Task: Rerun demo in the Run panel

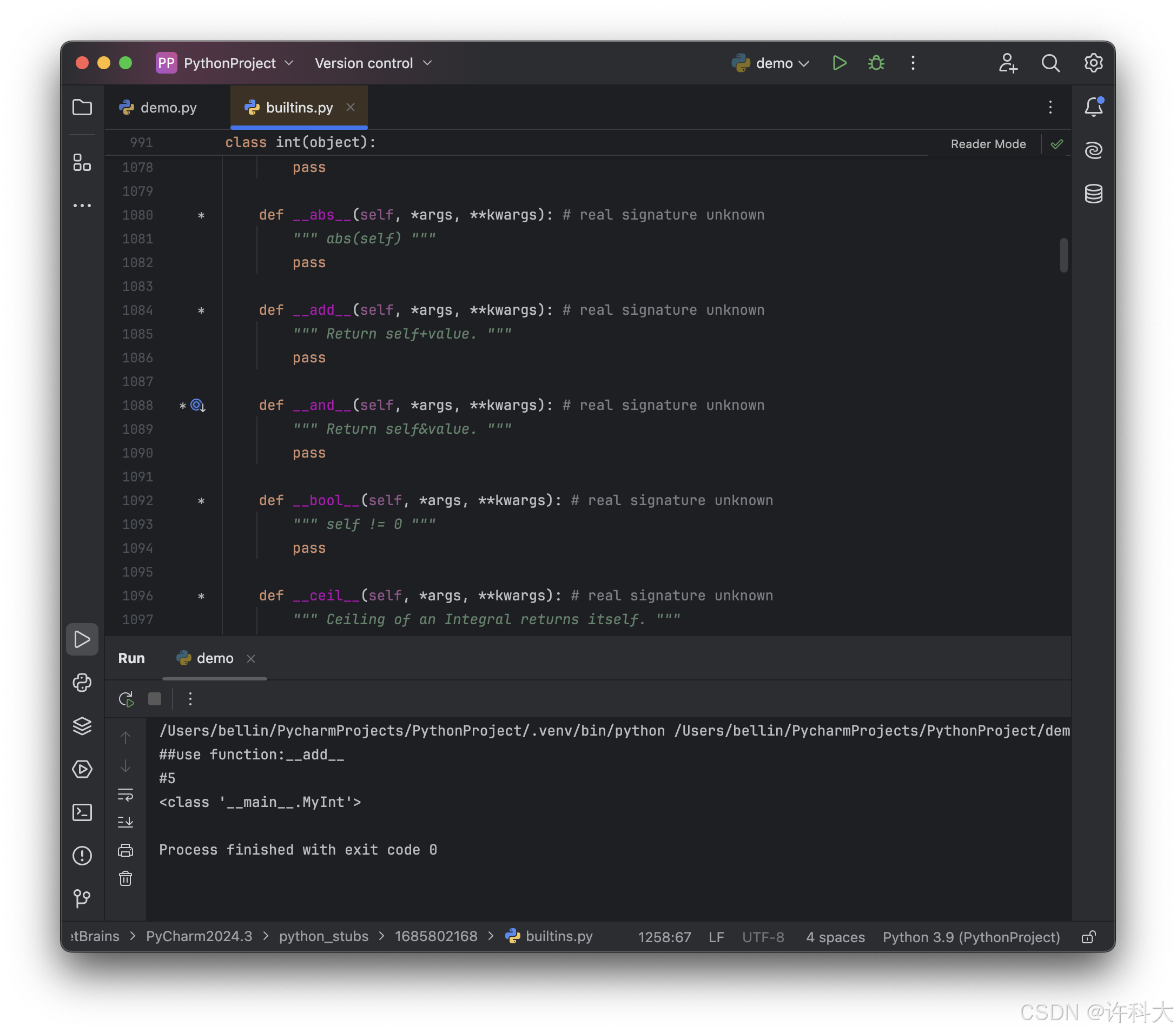Action: point(126,698)
